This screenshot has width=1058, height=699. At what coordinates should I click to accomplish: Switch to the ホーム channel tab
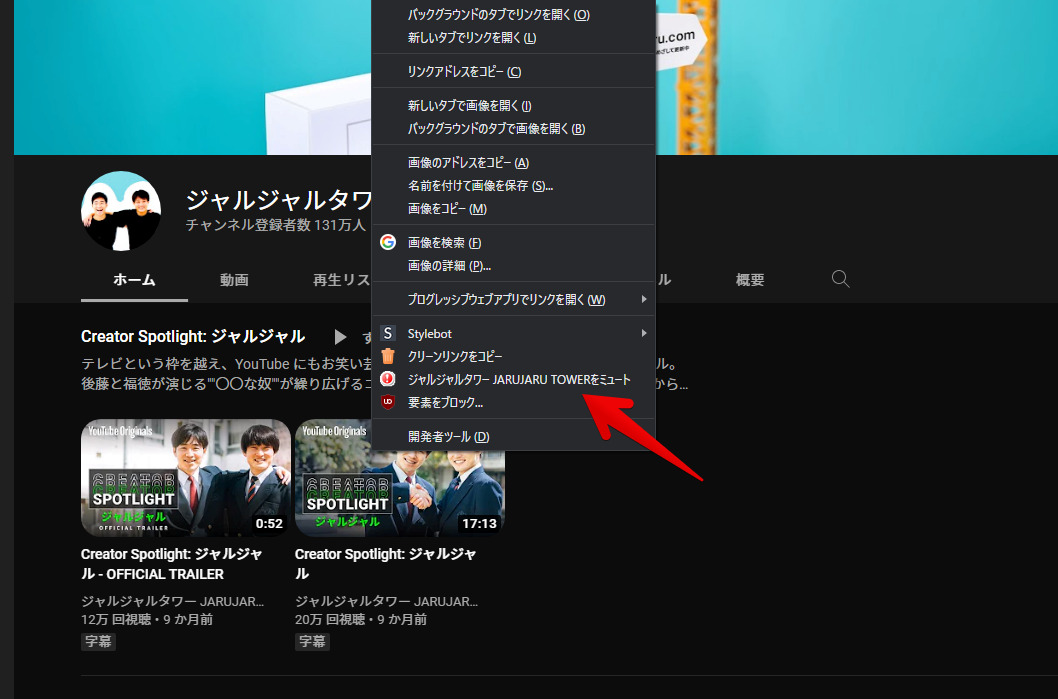(134, 279)
